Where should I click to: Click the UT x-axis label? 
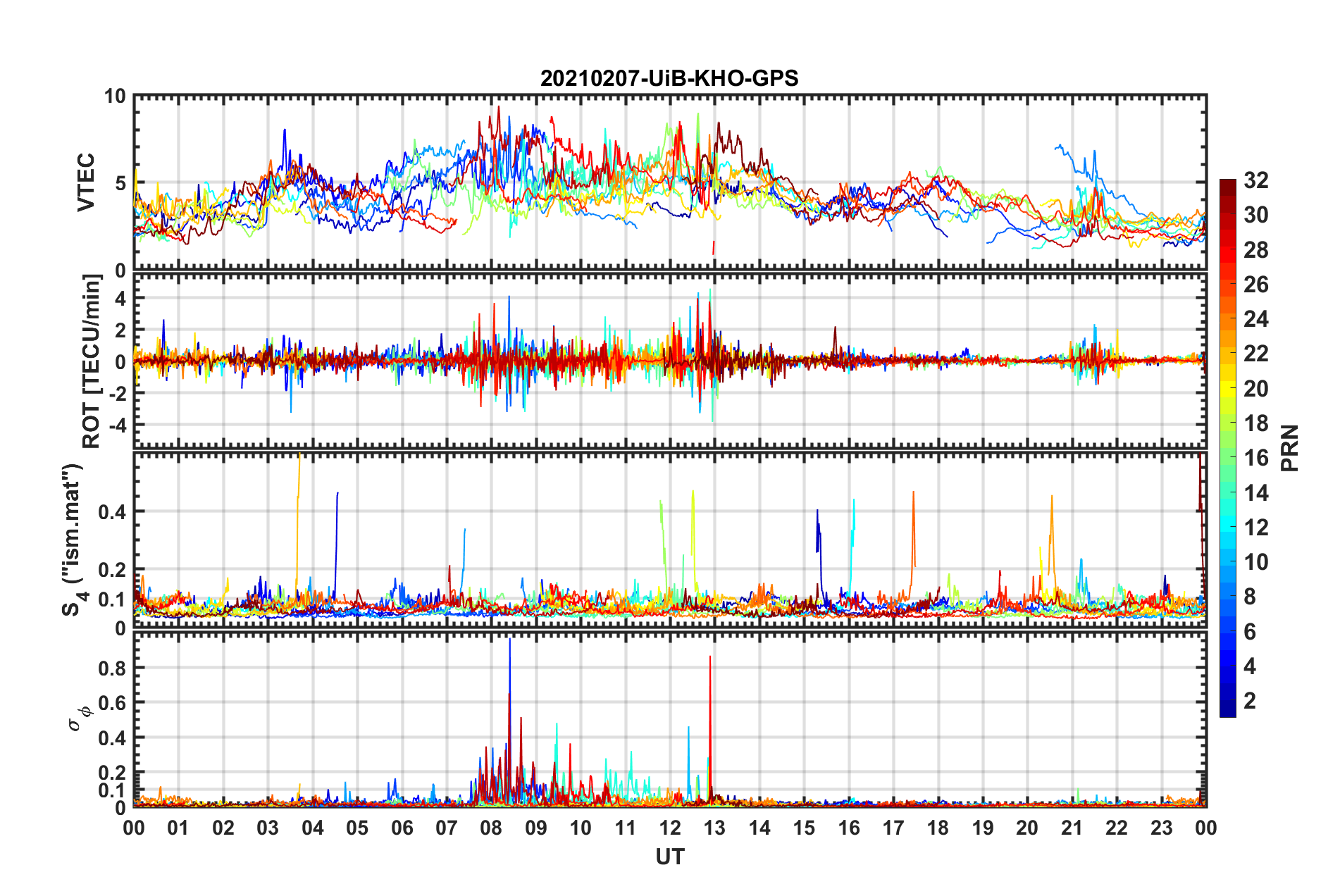(669, 857)
